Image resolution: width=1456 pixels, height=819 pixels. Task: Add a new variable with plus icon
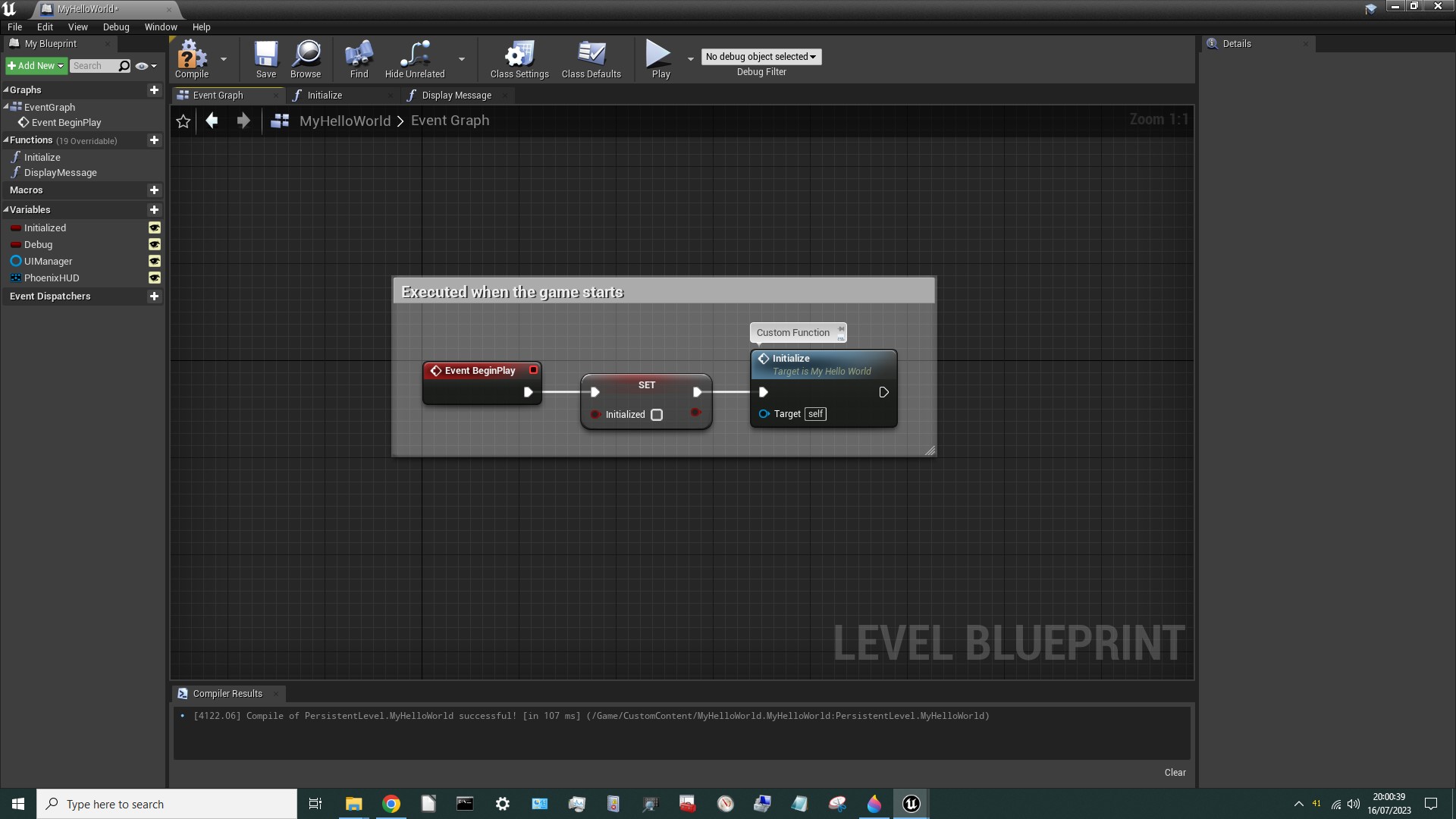pyautogui.click(x=154, y=210)
